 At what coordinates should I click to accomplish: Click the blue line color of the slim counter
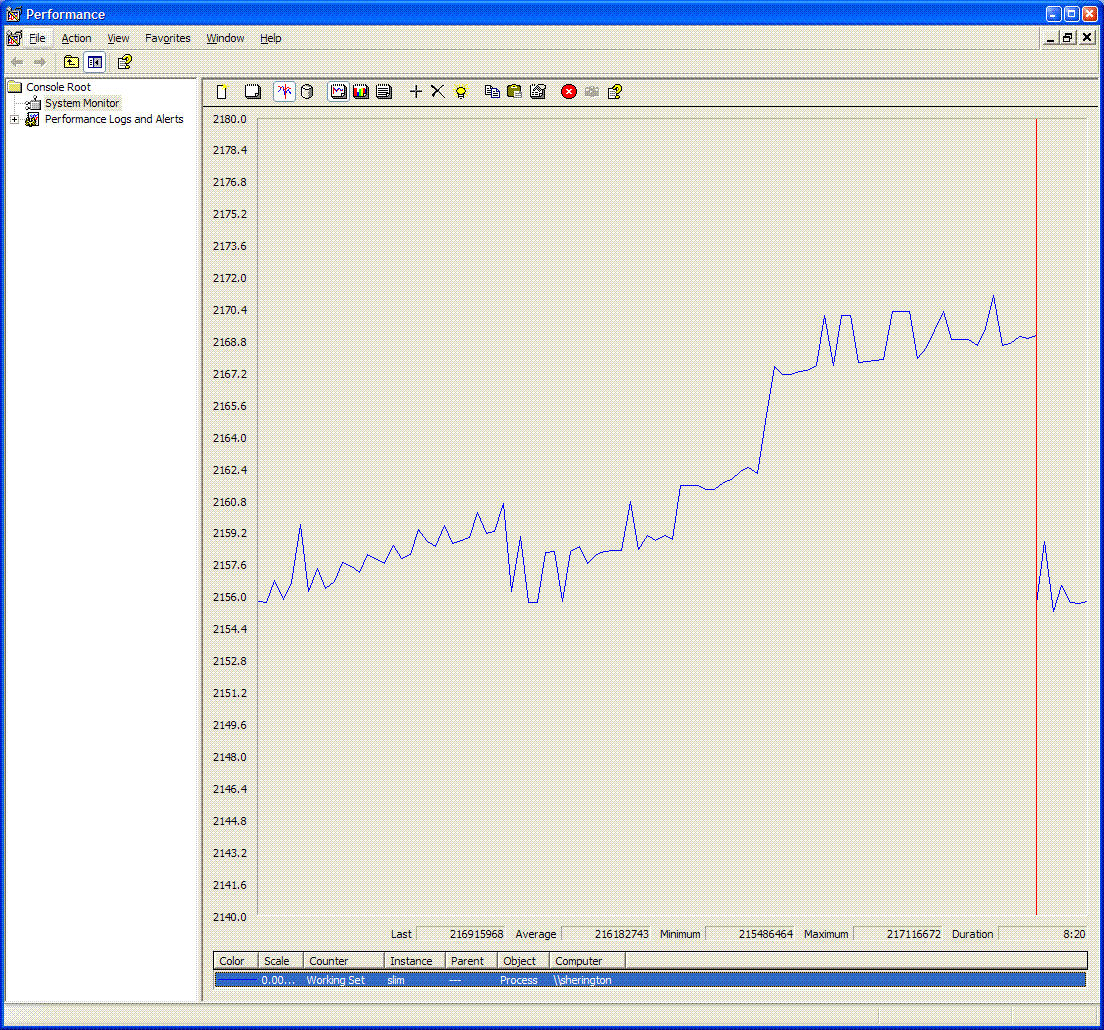pyautogui.click(x=237, y=980)
